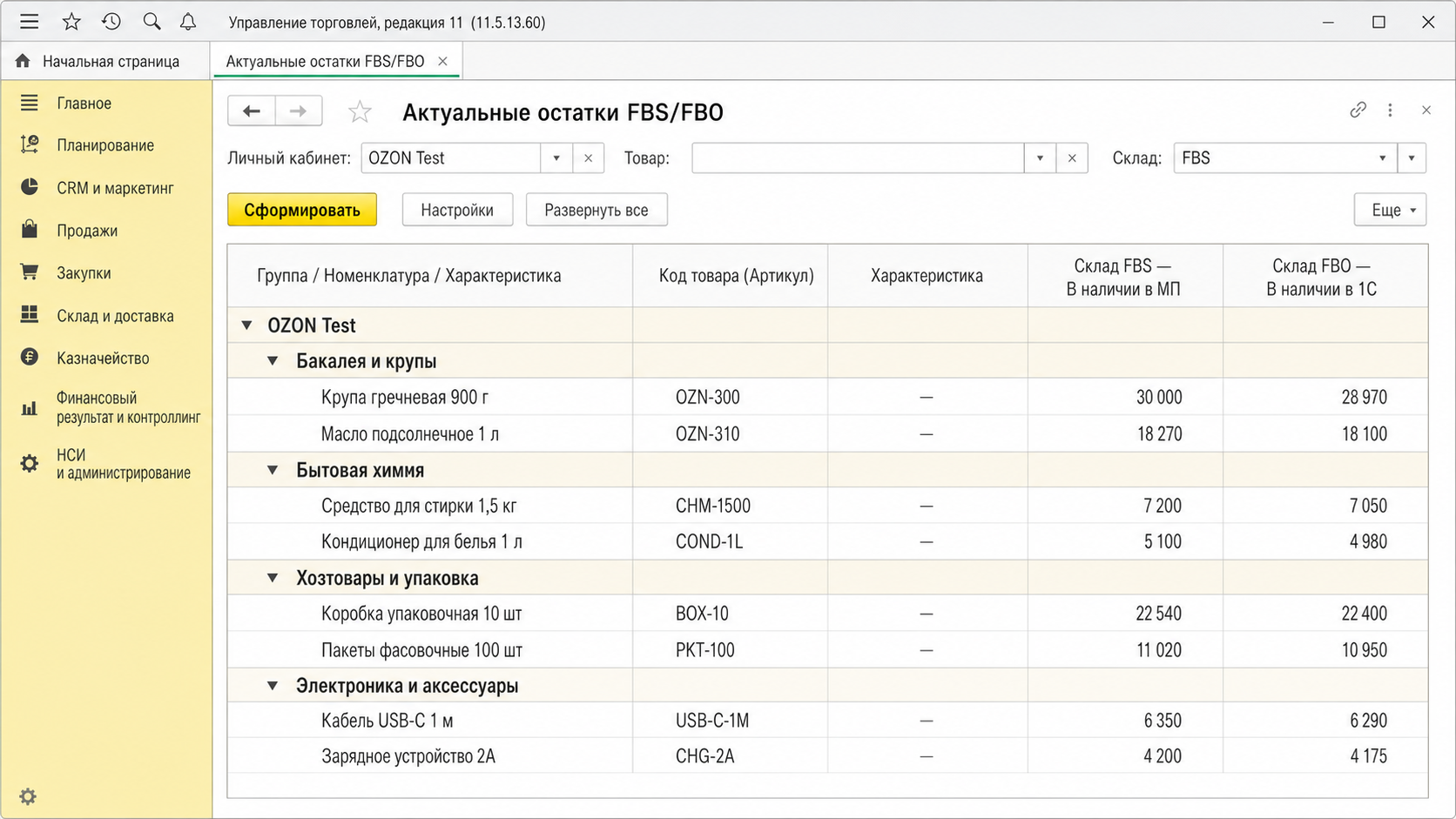Viewport: 1456px width, 819px height.
Task: Click article code PKT-100
Action: 704,650
